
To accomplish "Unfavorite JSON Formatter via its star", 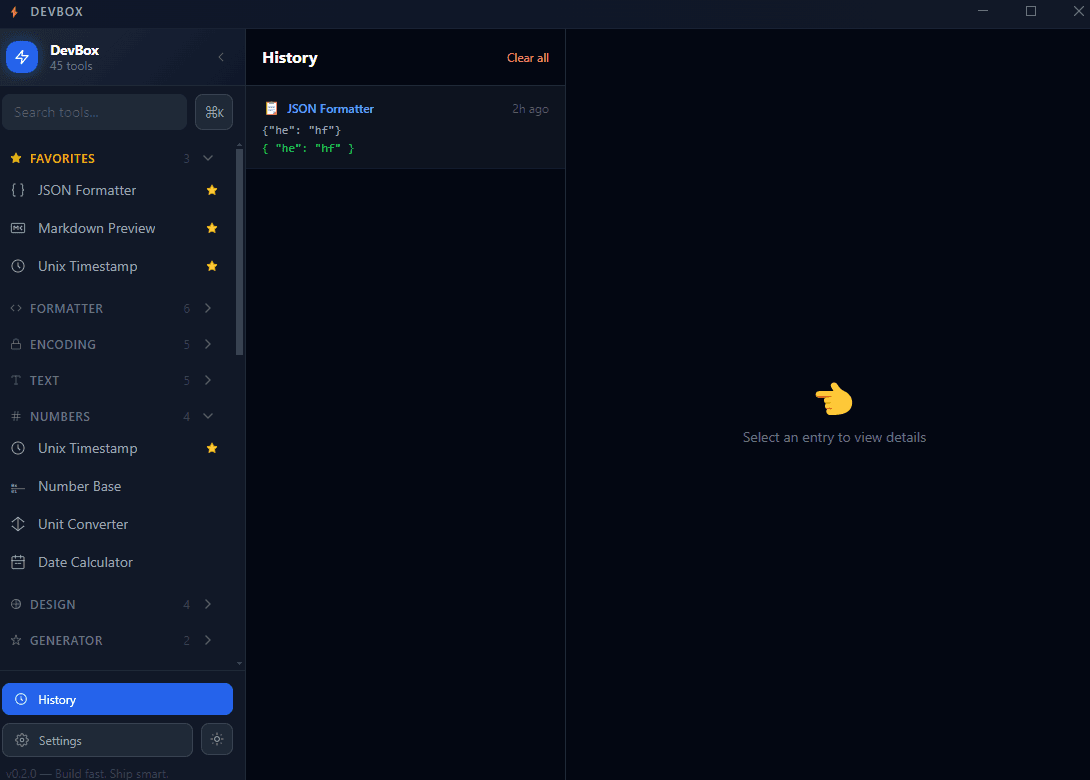I will pyautogui.click(x=212, y=190).
